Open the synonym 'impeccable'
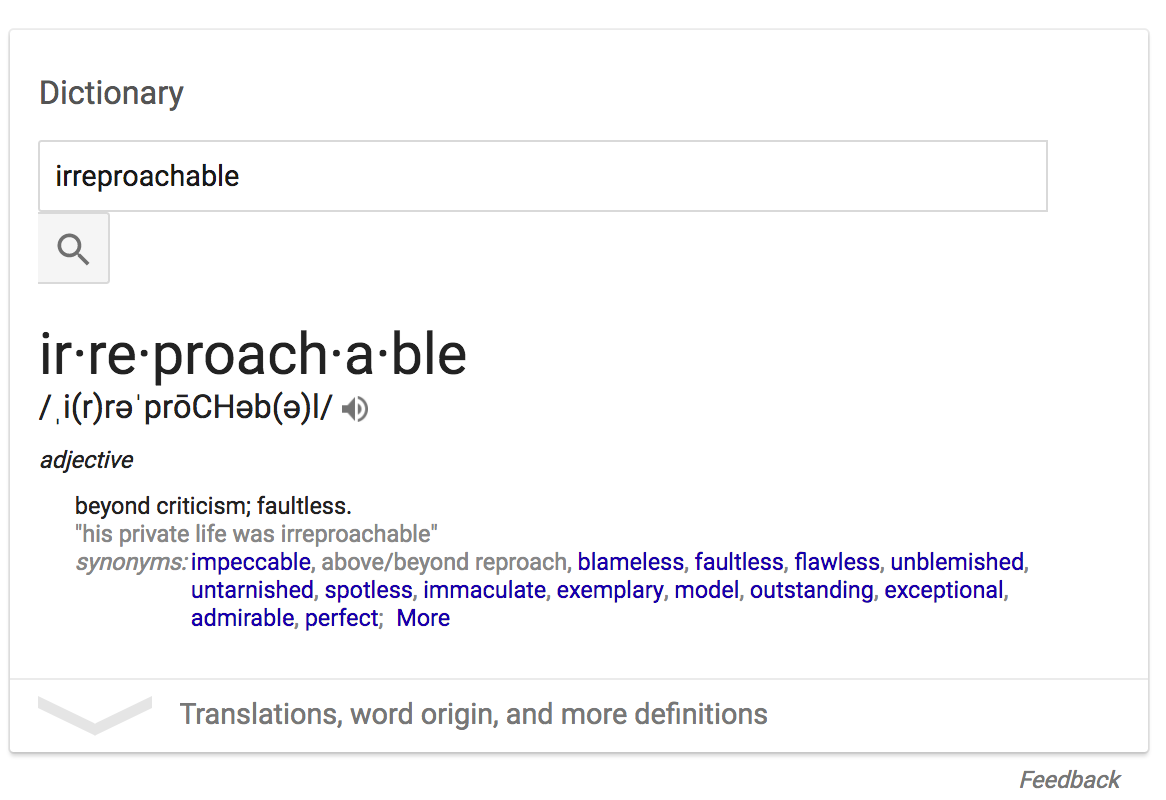 (x=251, y=562)
